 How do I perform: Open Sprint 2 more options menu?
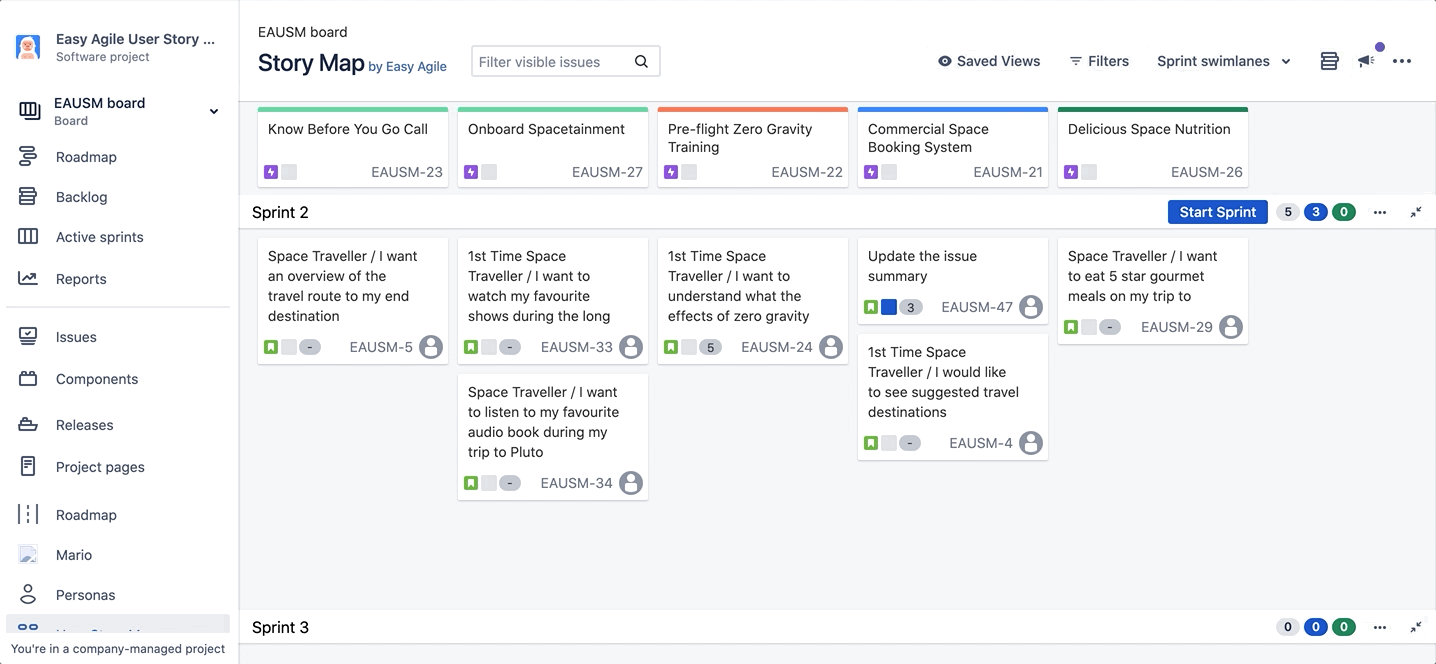tap(1380, 212)
